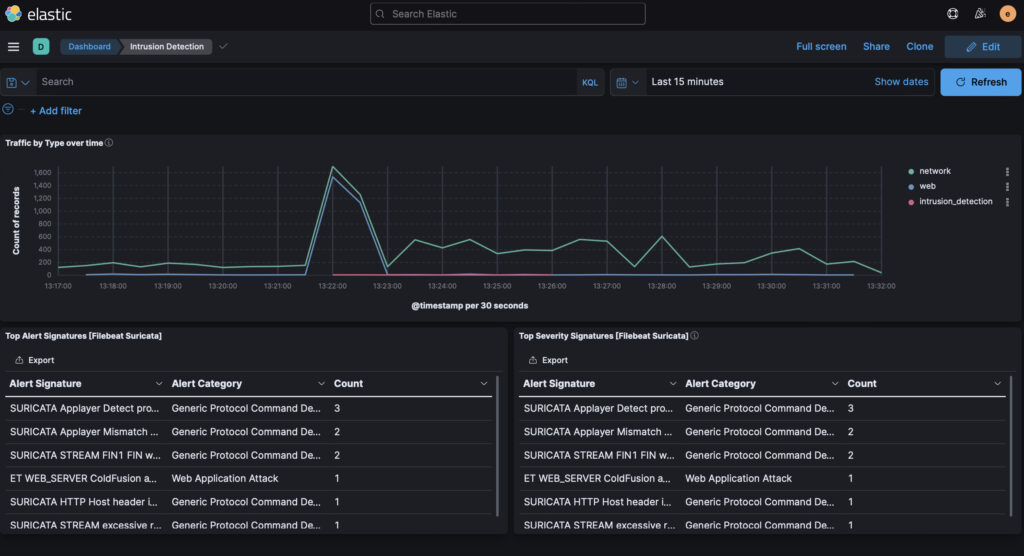Click the Show dates link
The height and width of the screenshot is (556, 1024).
[x=901, y=82]
